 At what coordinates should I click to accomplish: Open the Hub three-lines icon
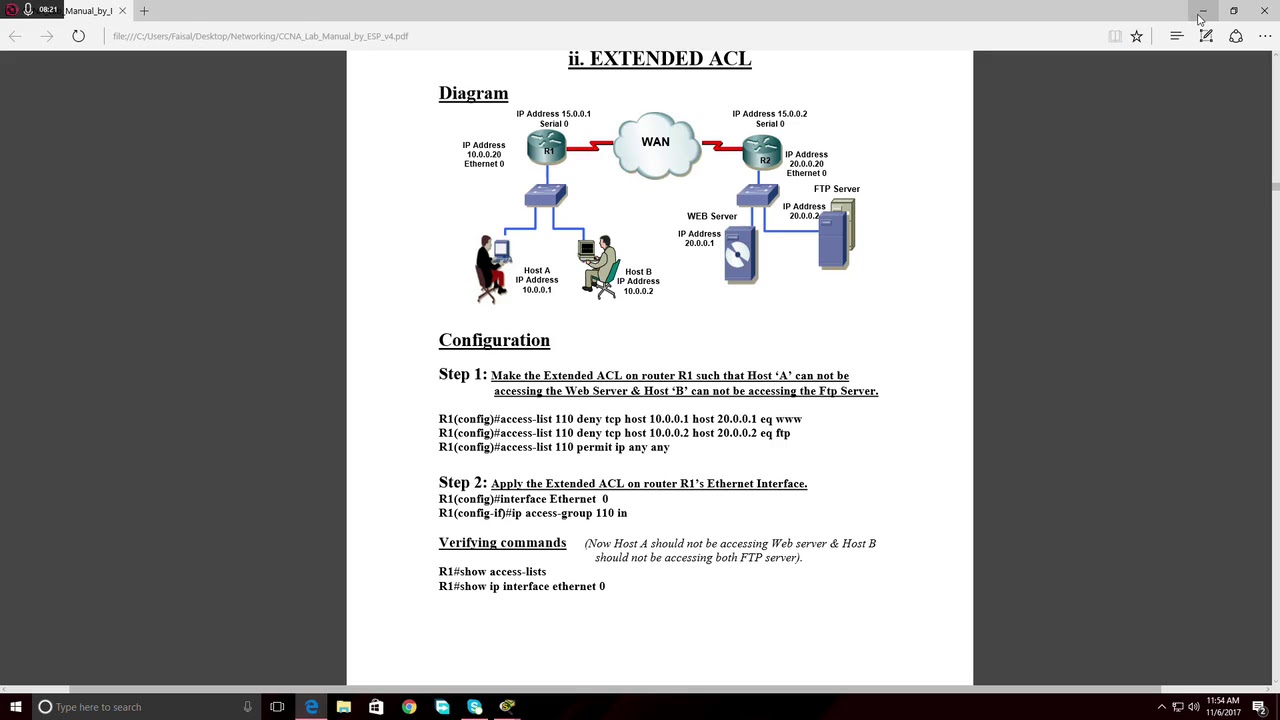pyautogui.click(x=1176, y=36)
